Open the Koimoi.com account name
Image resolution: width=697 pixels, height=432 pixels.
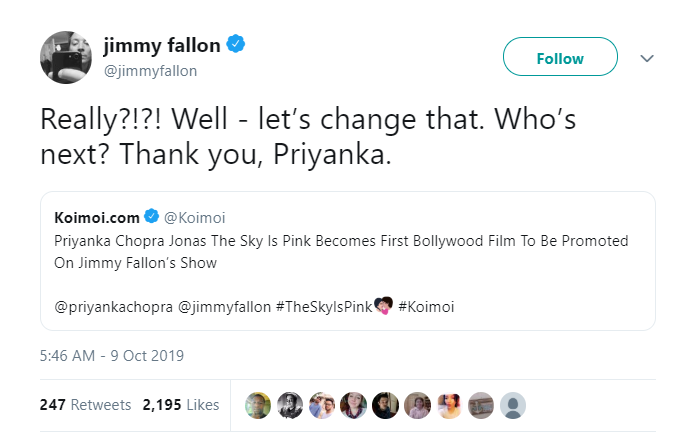click(97, 215)
